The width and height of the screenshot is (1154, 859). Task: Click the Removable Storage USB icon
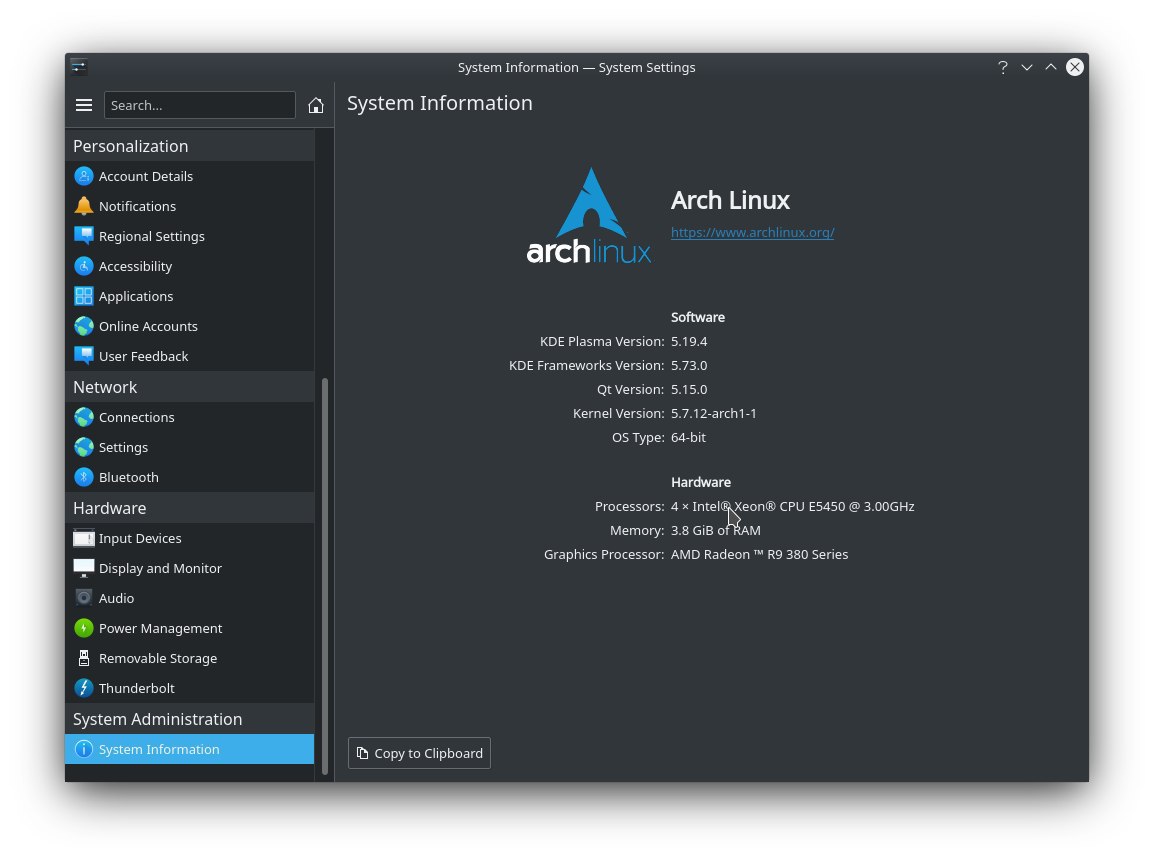coord(84,658)
